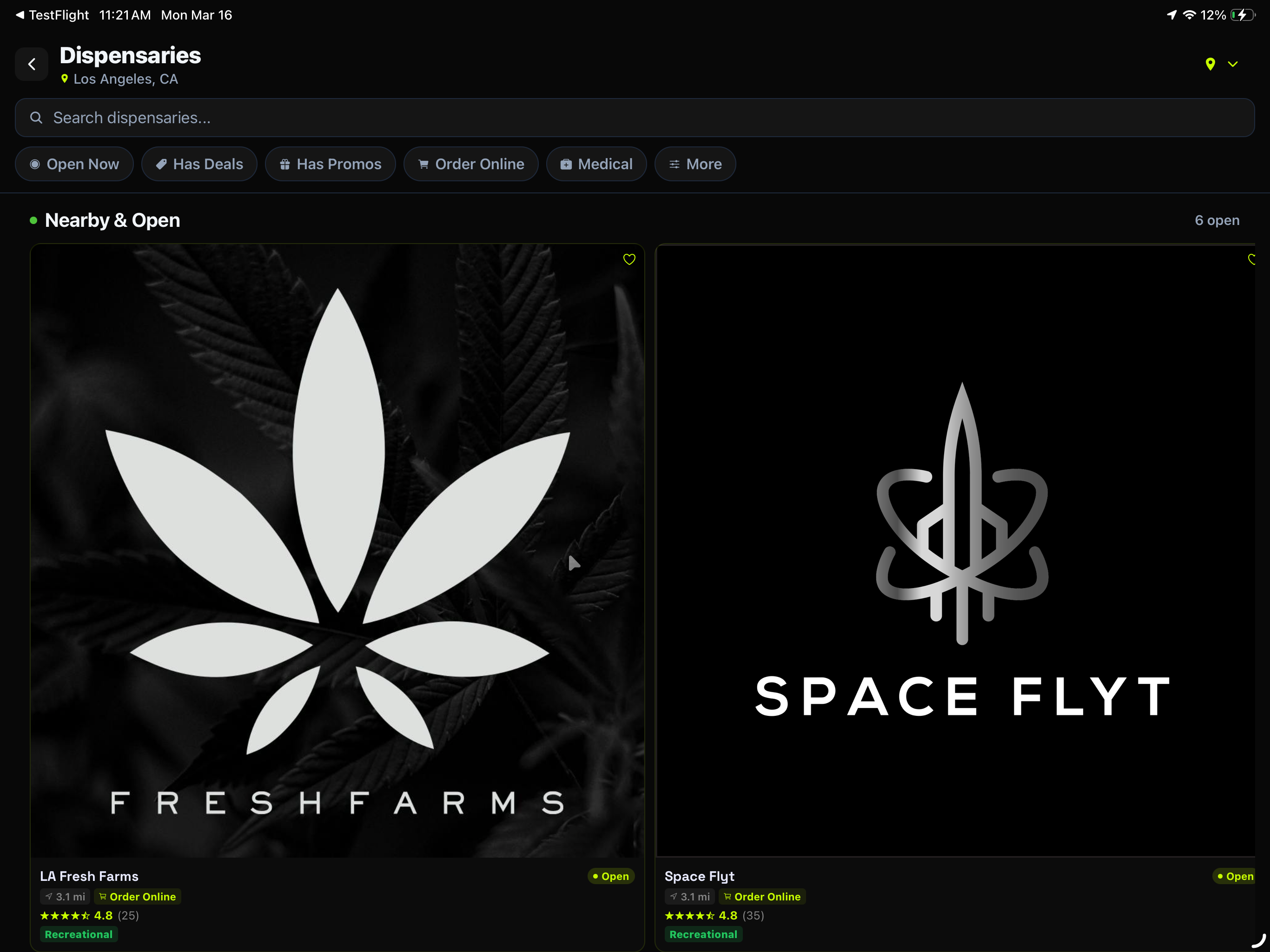Screen dimensions: 1270x952
Task: Click the Open status badge on LA Fresh Farms
Action: point(611,877)
